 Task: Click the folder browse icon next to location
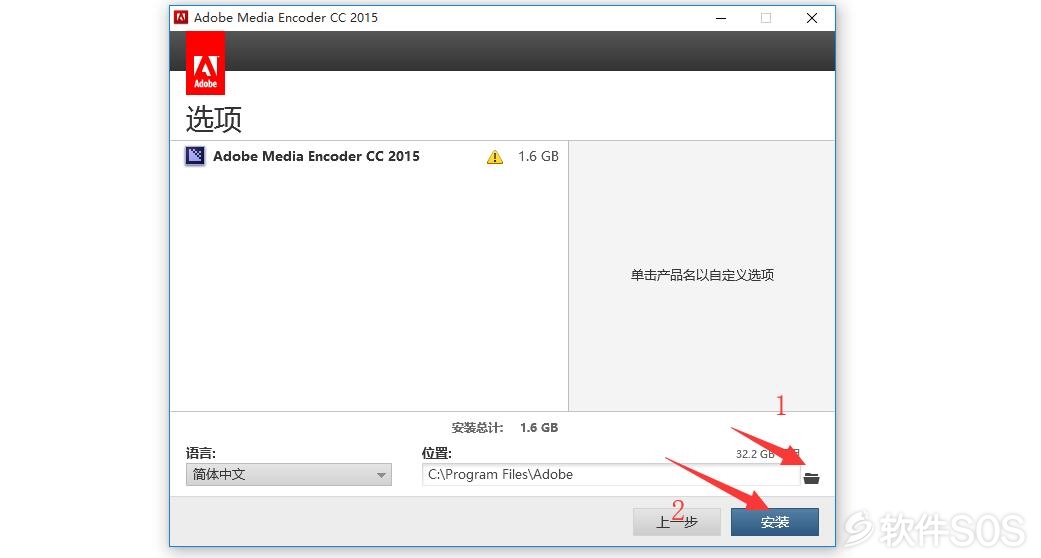pos(811,478)
